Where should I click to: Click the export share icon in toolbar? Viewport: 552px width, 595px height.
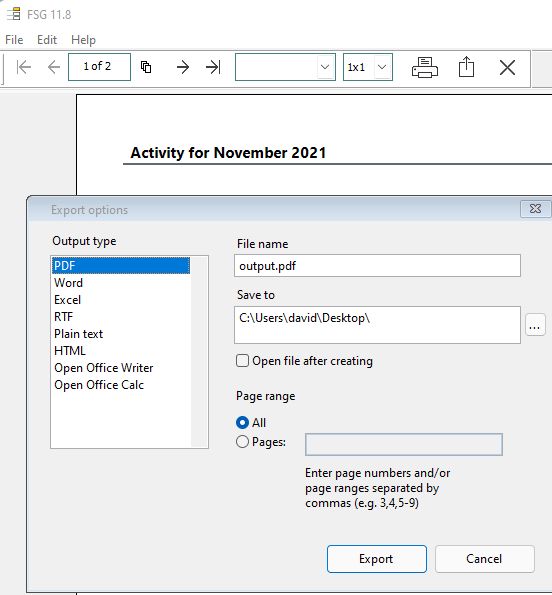tap(466, 67)
